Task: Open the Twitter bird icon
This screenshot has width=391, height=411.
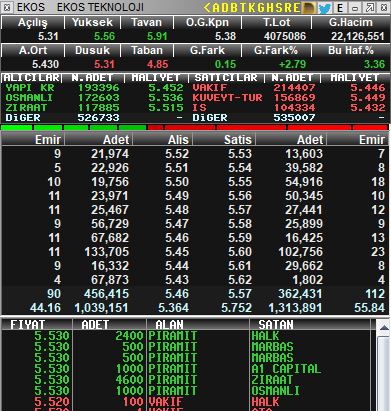Action: pyautogui.click(x=325, y=8)
